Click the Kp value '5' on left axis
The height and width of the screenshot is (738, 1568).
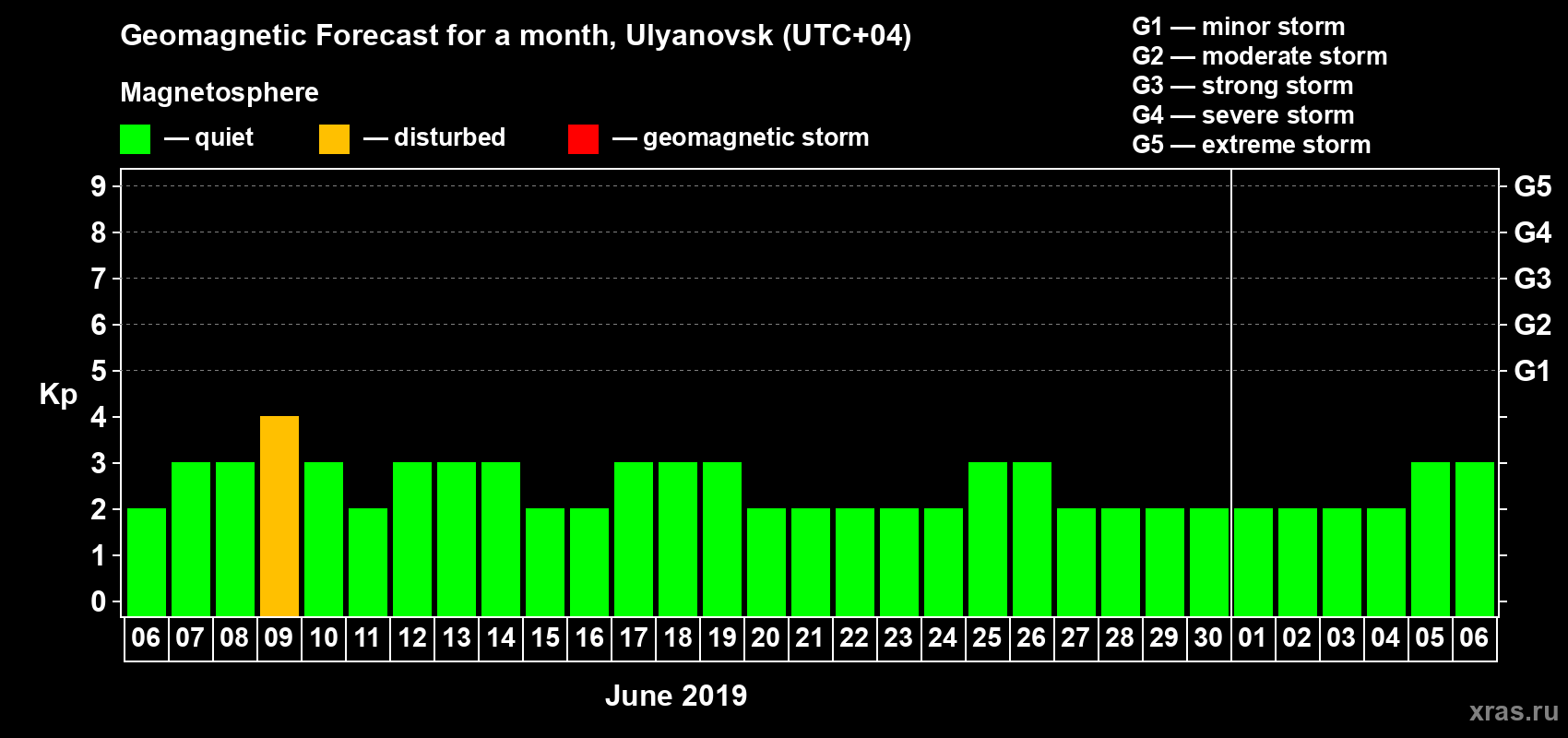coord(99,371)
